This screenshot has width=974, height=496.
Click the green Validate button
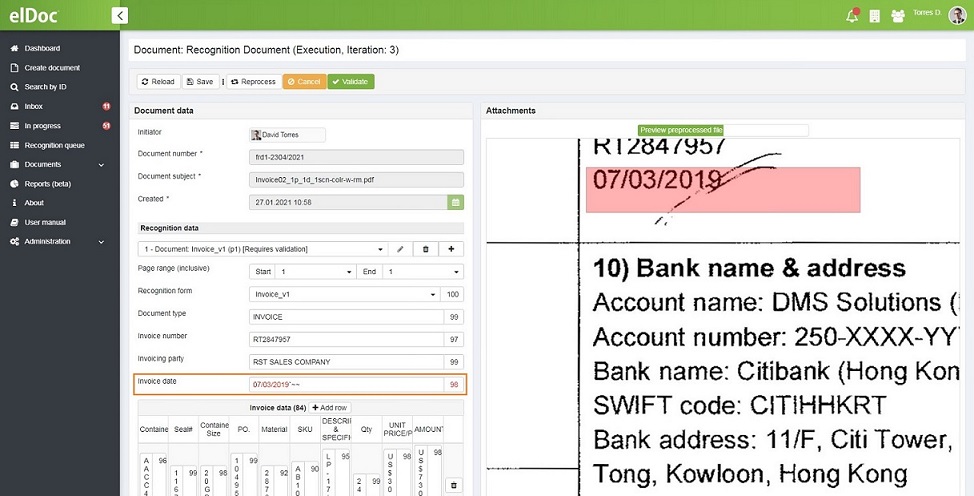351,81
